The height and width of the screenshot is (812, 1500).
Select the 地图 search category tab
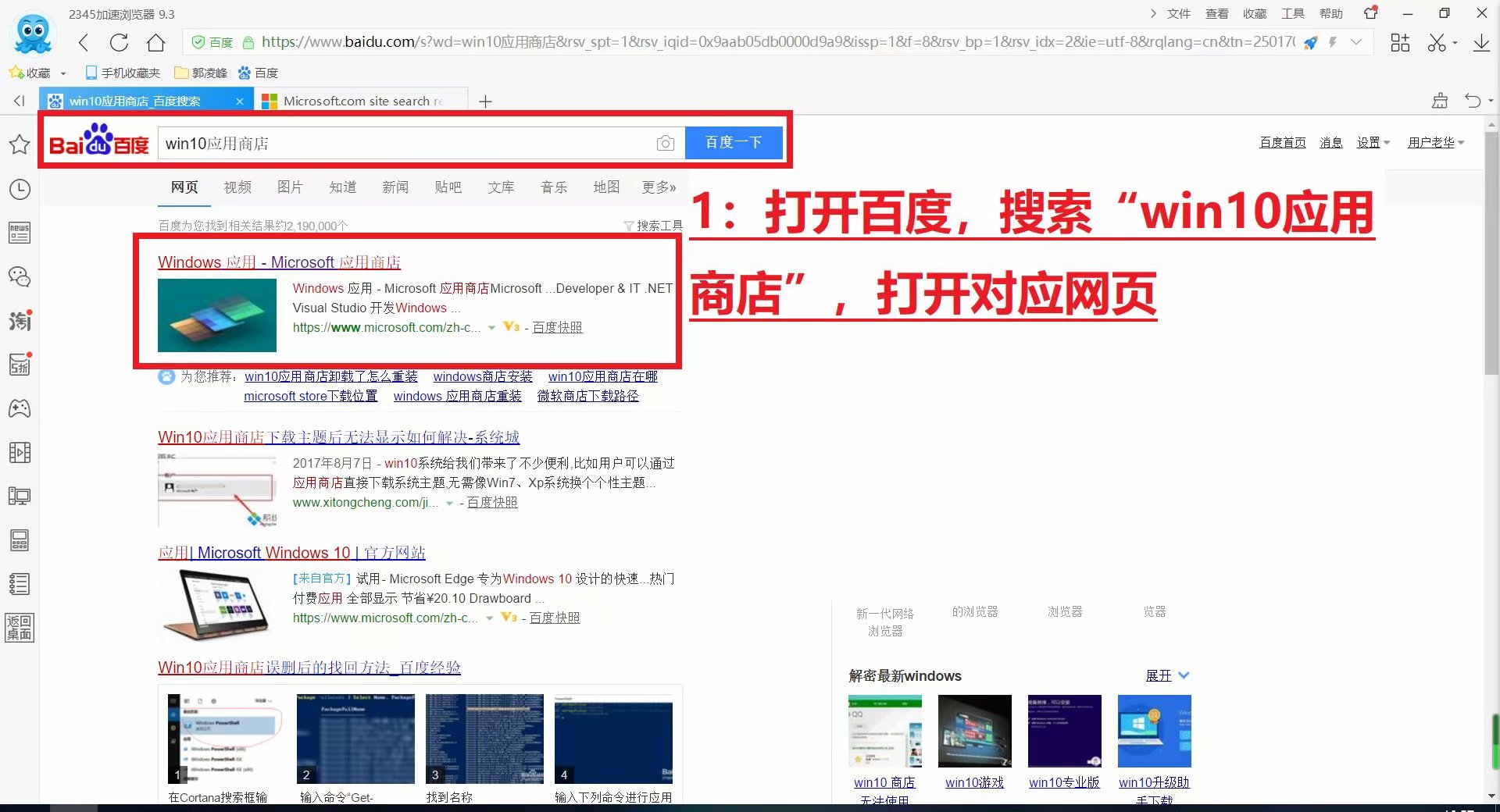coord(606,187)
